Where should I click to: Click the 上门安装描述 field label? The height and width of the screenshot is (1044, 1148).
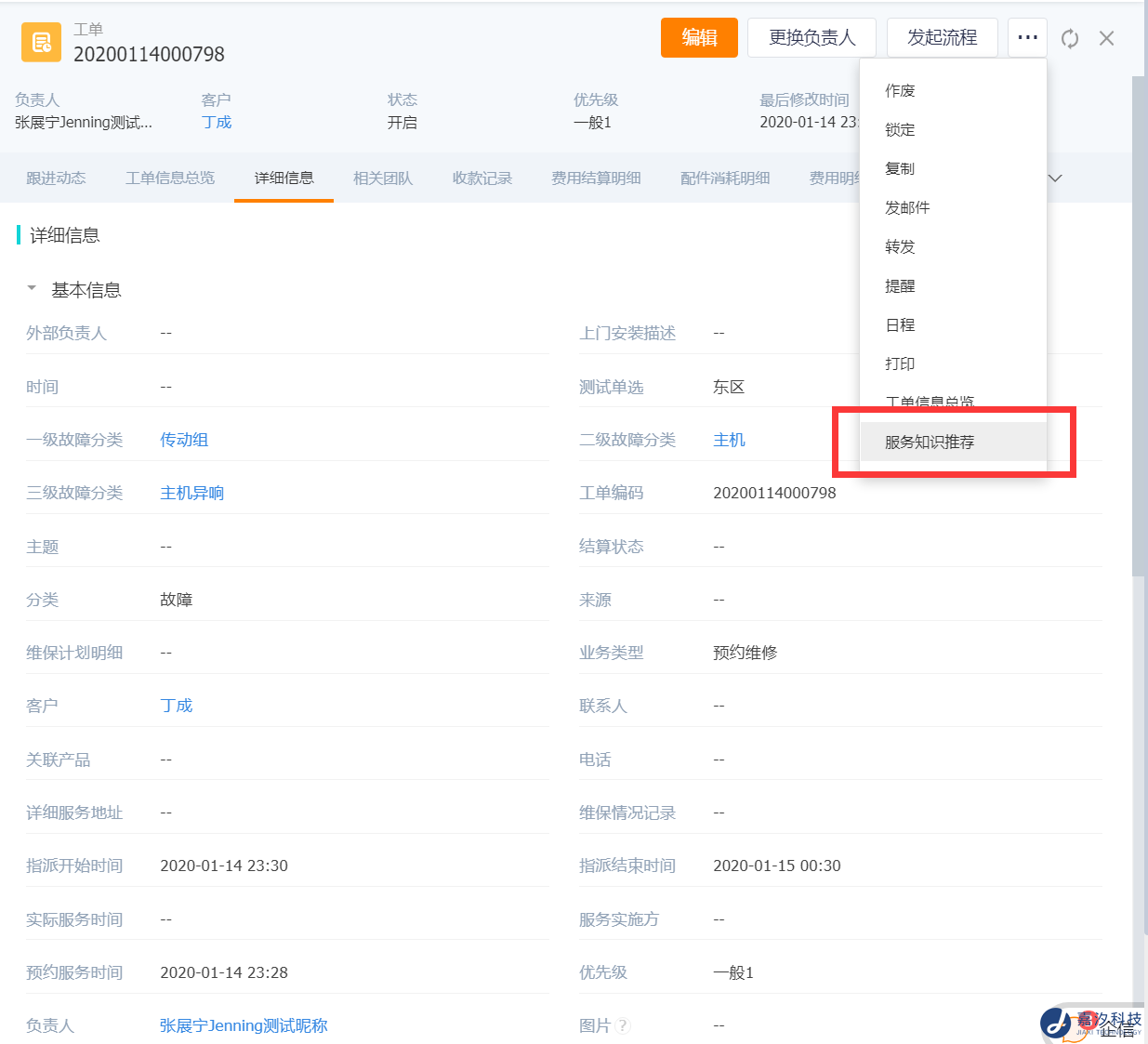pyautogui.click(x=627, y=333)
